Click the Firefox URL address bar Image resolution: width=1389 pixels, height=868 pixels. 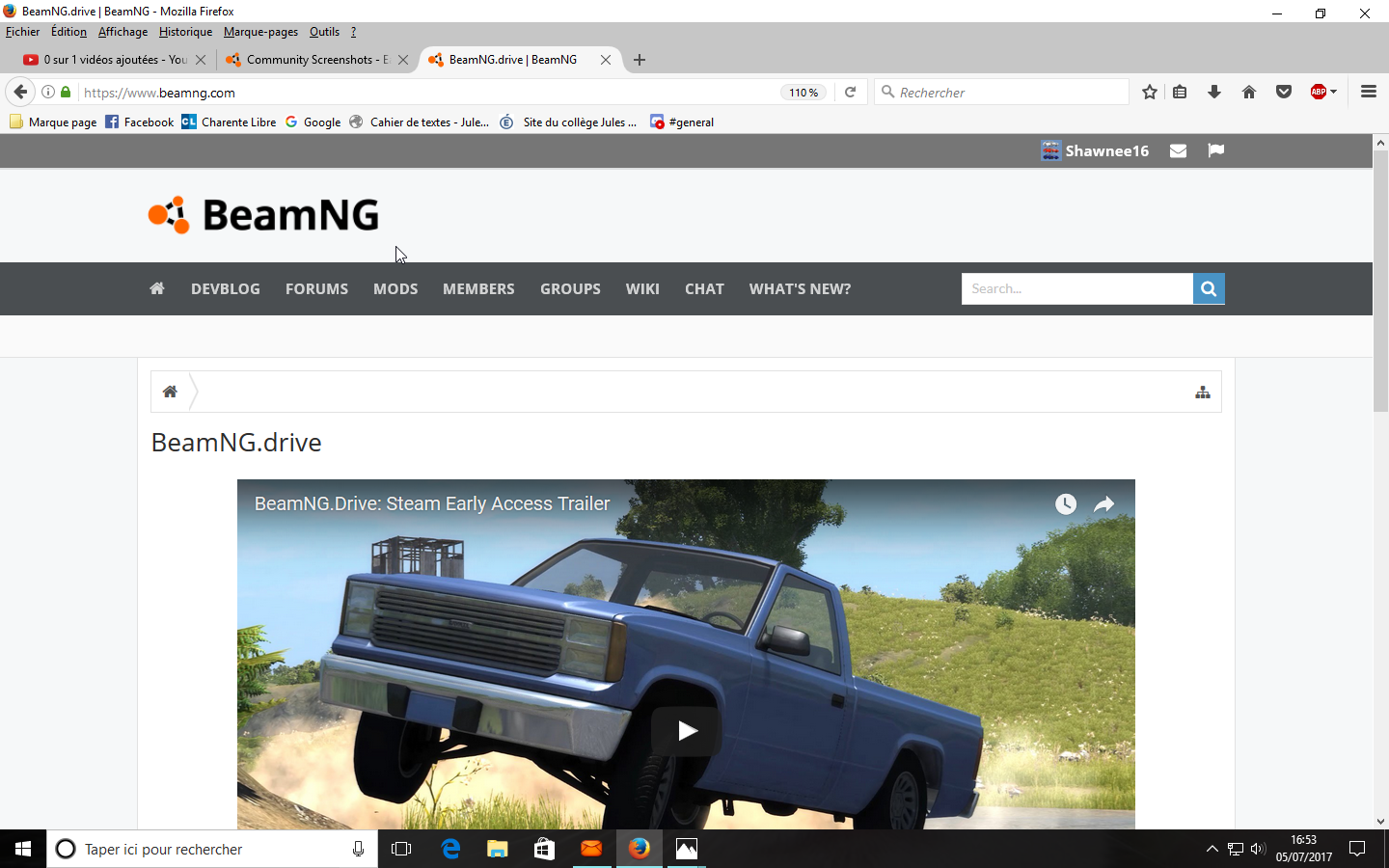[x=429, y=93]
